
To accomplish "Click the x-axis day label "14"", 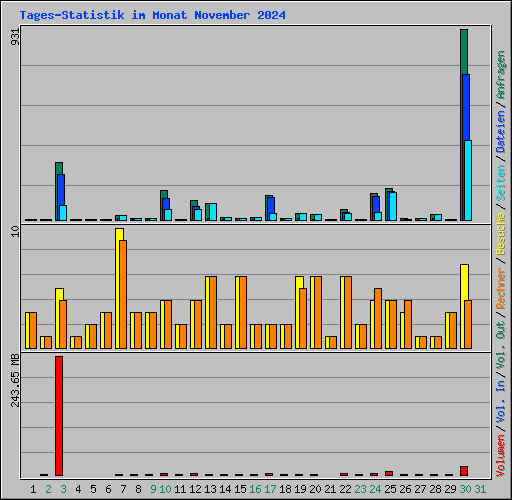I will pos(225,489).
